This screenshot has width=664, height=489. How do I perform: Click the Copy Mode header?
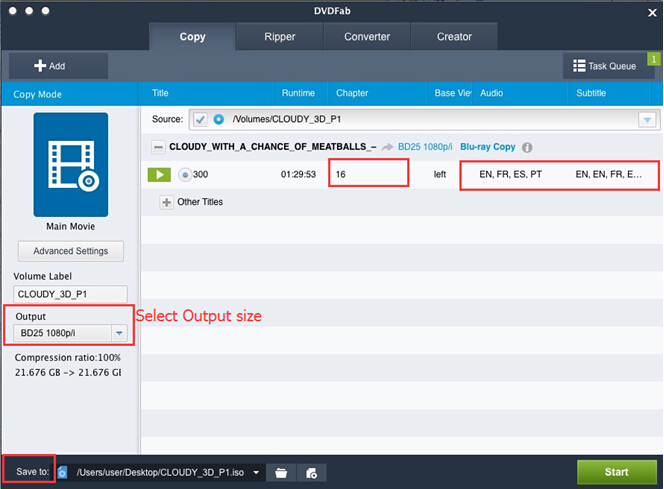pyautogui.click(x=37, y=94)
